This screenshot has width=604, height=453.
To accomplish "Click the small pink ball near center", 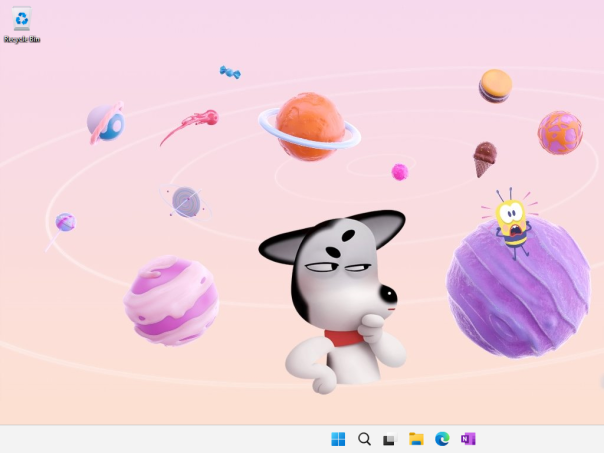I will [x=400, y=171].
